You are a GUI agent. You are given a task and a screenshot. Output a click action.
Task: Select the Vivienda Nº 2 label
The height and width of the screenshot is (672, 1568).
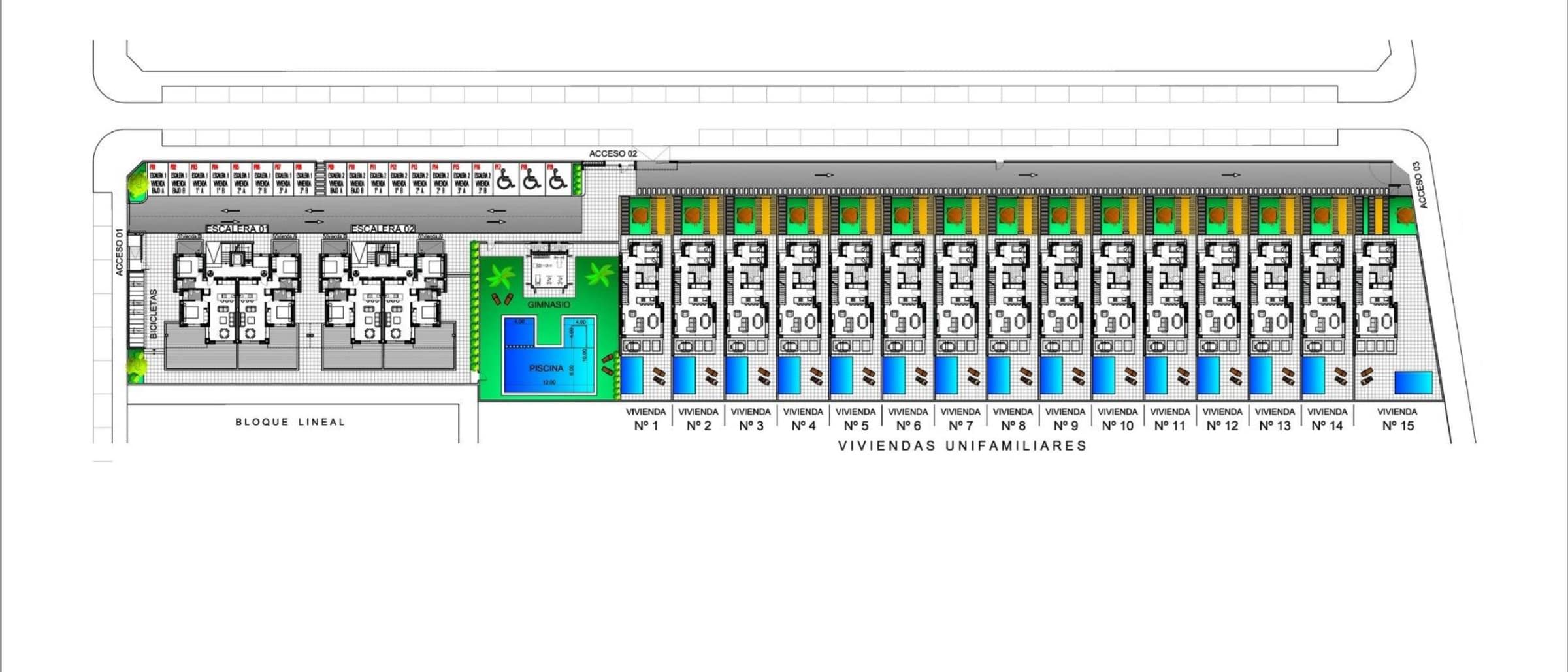[x=698, y=419]
